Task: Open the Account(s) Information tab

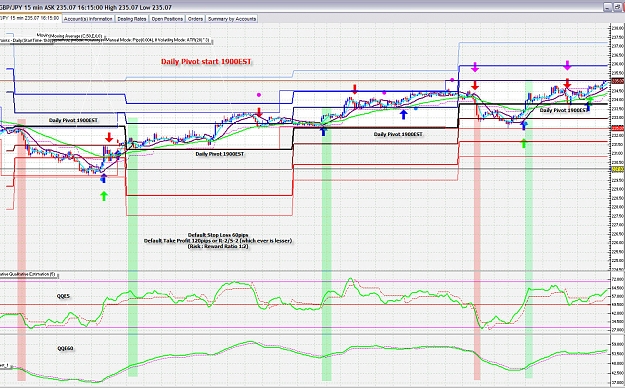Action: 88,19
